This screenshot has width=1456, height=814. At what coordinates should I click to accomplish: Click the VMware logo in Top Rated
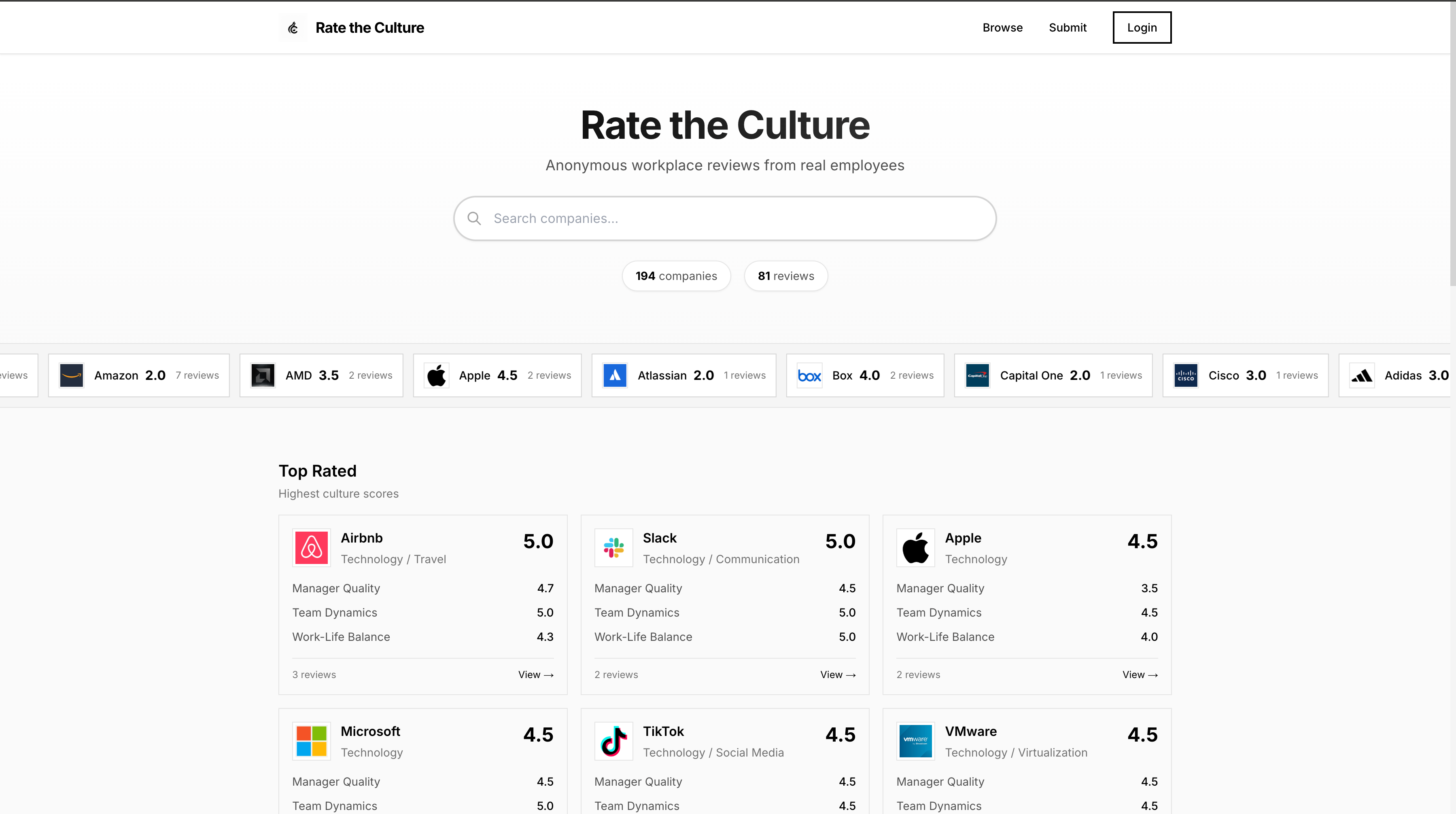(x=916, y=741)
